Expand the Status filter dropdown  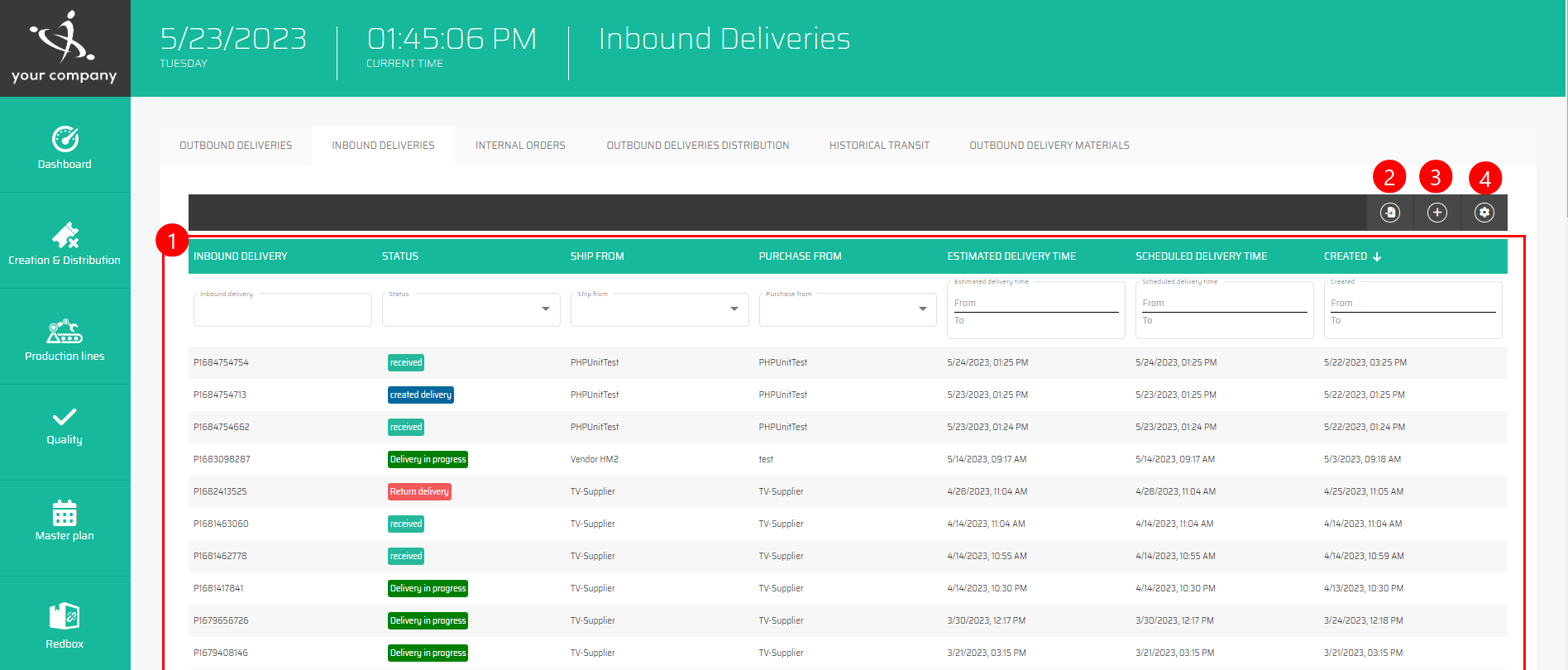[545, 309]
